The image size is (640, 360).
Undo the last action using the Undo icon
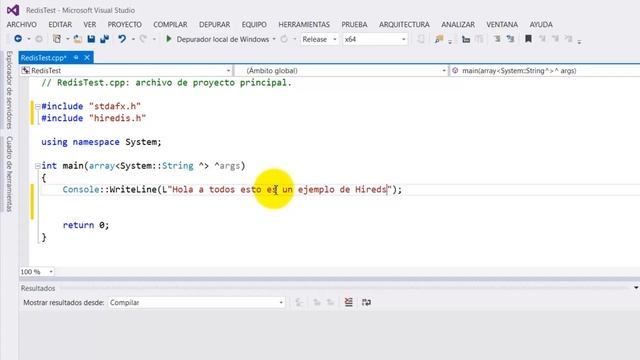click(122, 39)
